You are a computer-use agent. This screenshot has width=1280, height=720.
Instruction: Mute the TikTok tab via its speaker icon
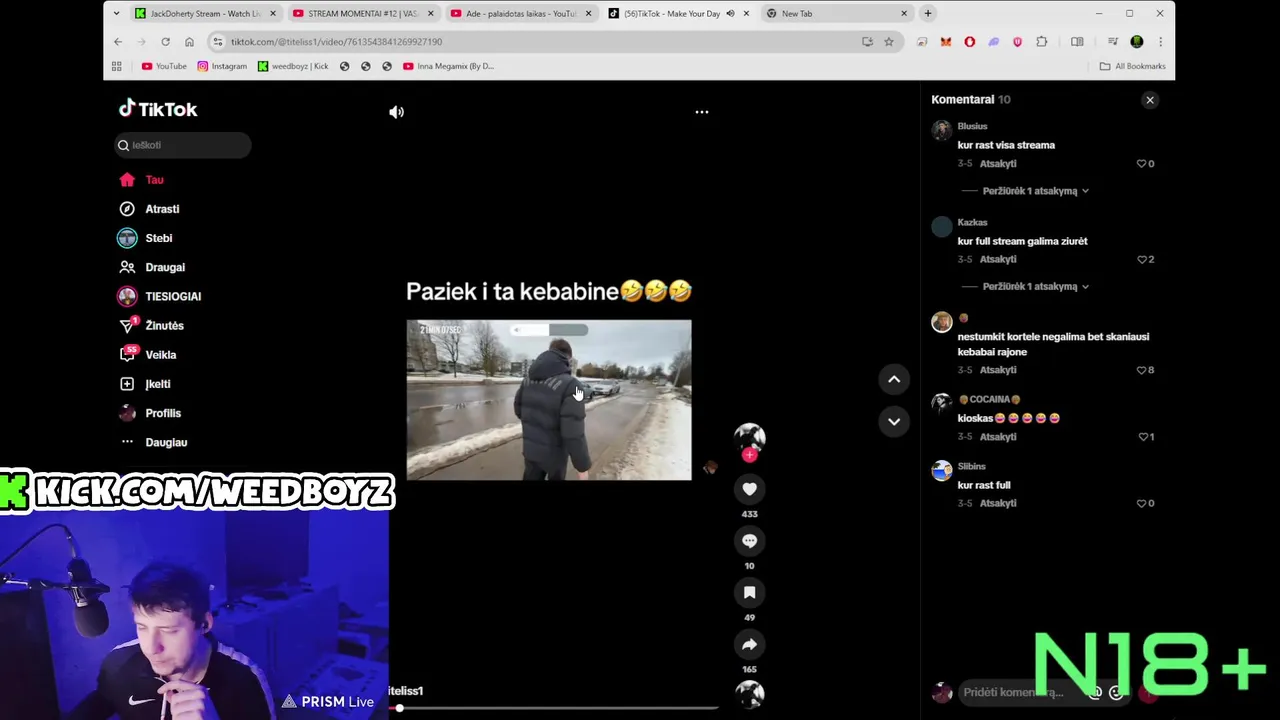point(730,14)
